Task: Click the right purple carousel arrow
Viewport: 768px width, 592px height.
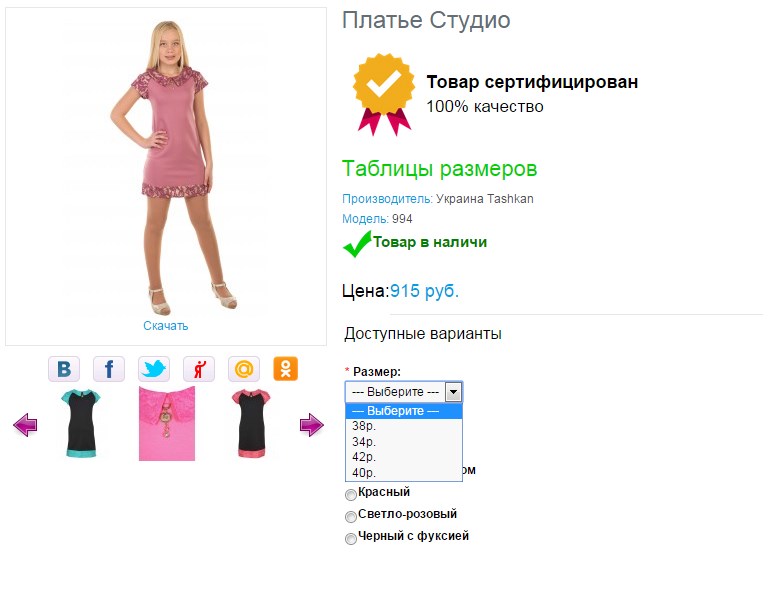Action: pos(312,425)
